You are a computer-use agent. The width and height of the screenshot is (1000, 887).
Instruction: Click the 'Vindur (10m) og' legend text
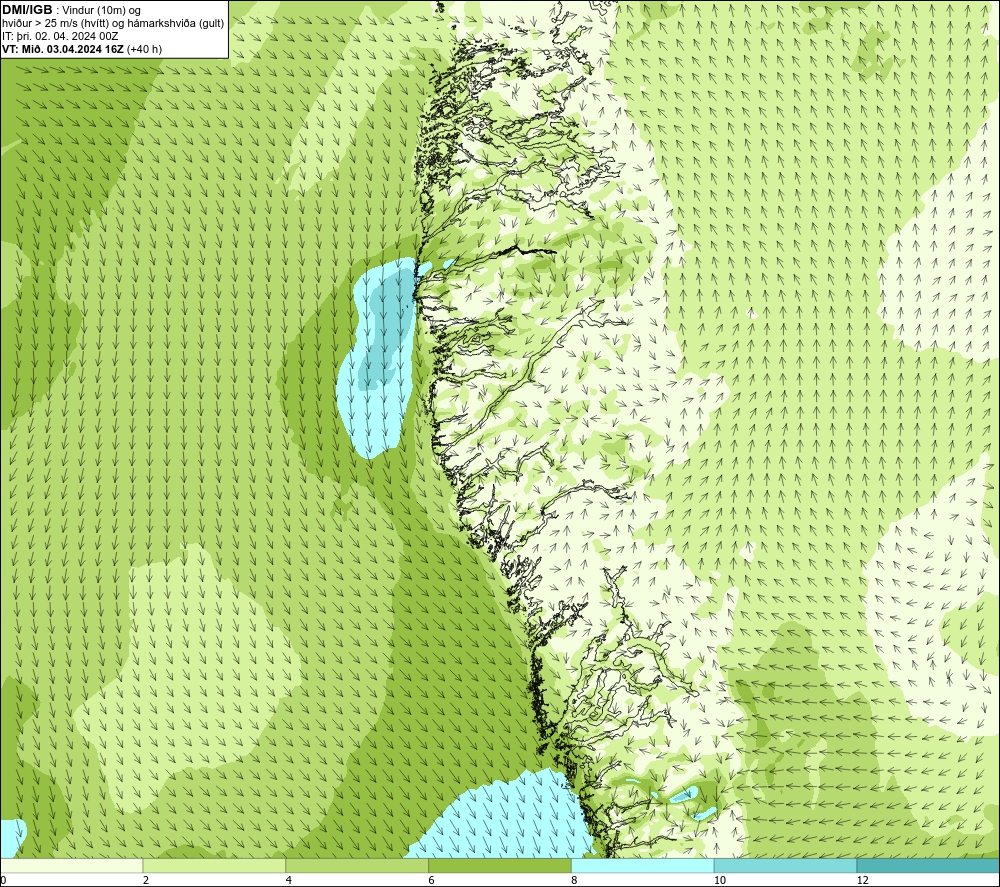[x=101, y=10]
